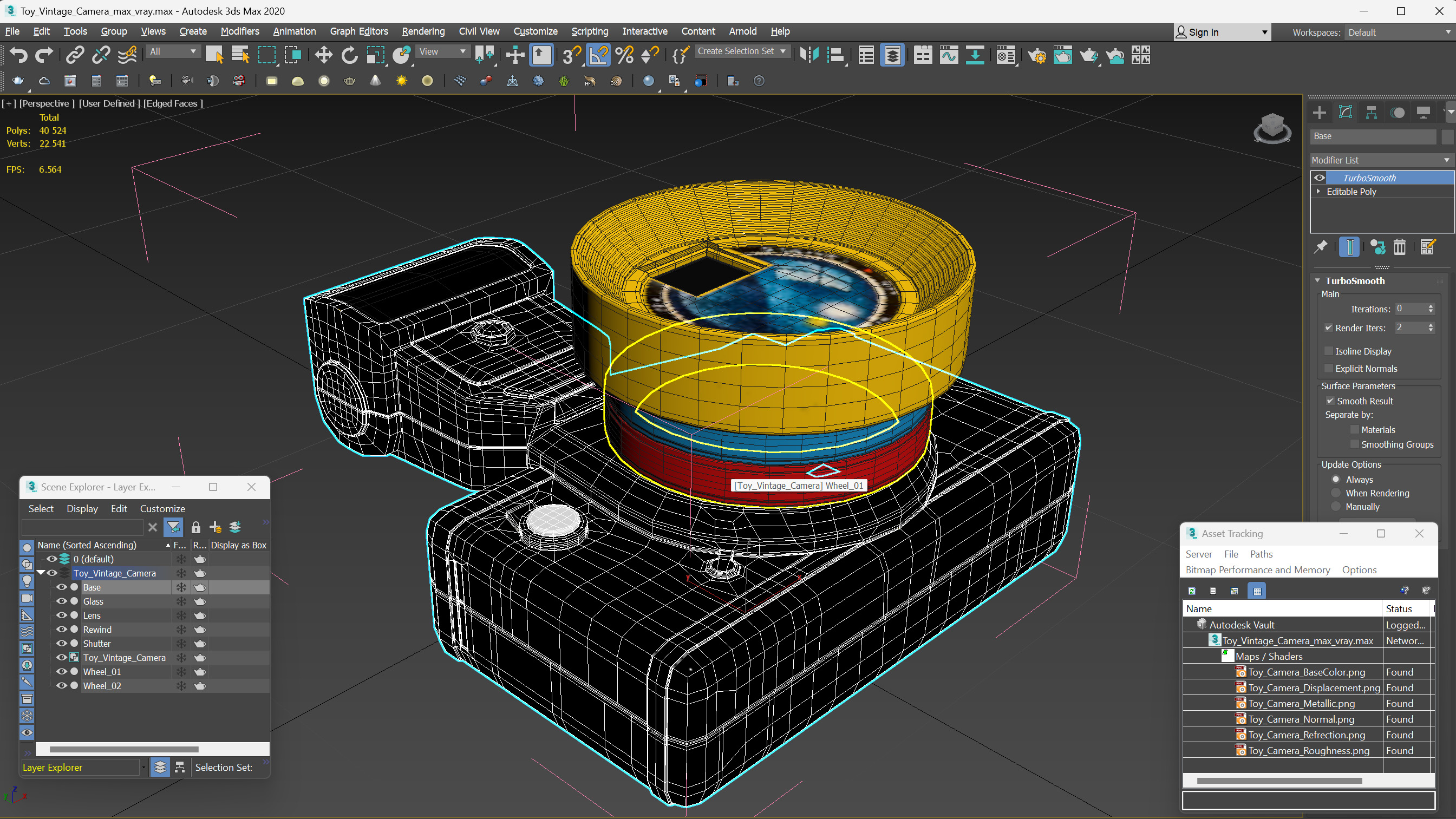Open the Sign In dropdown
Viewport: 1456px width, 819px height.
click(1222, 32)
